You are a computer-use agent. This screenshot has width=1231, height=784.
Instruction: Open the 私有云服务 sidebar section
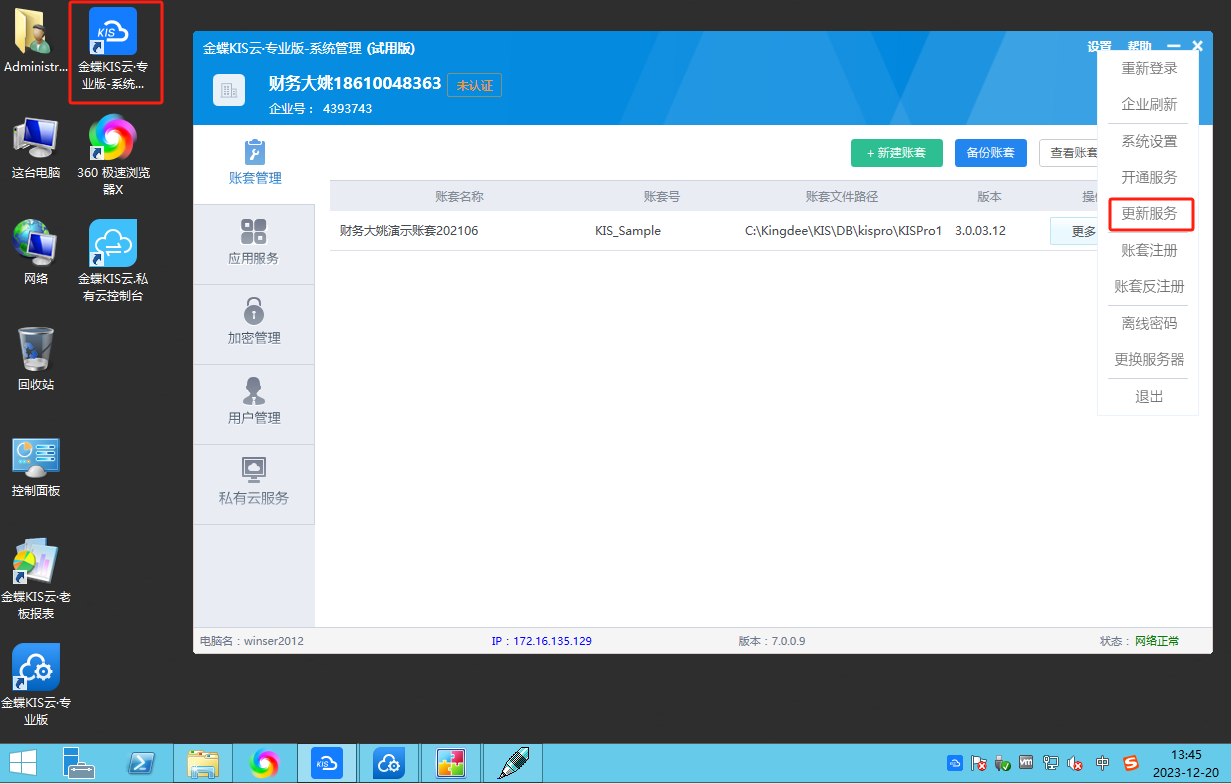(254, 484)
